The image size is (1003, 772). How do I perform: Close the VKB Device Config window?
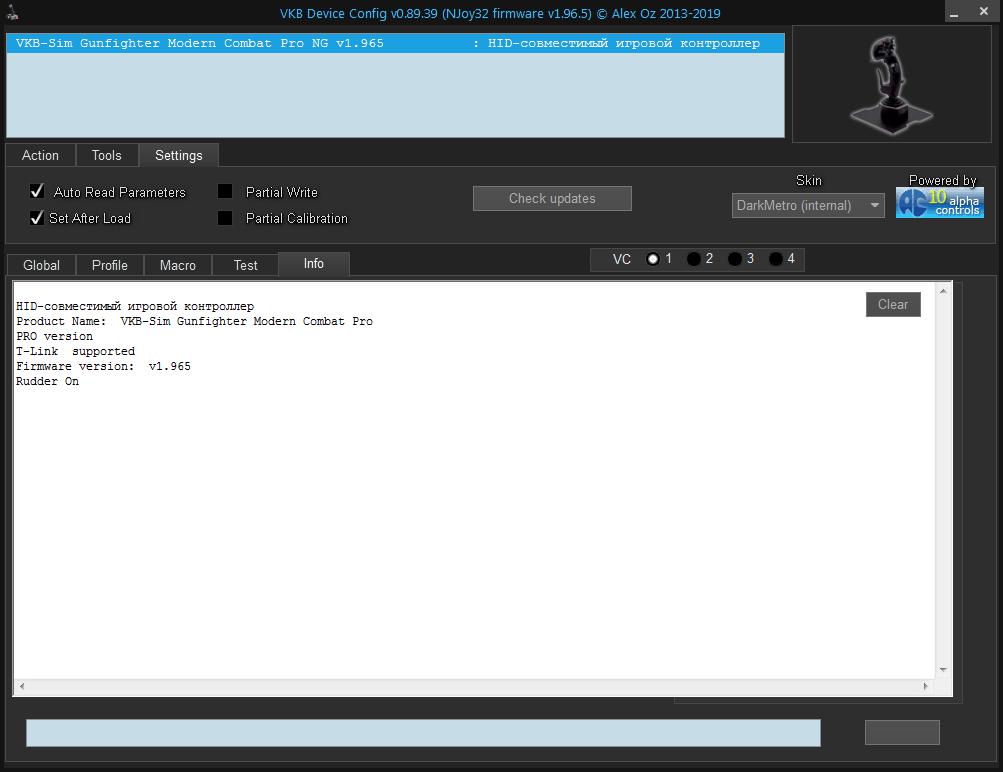pyautogui.click(x=984, y=12)
